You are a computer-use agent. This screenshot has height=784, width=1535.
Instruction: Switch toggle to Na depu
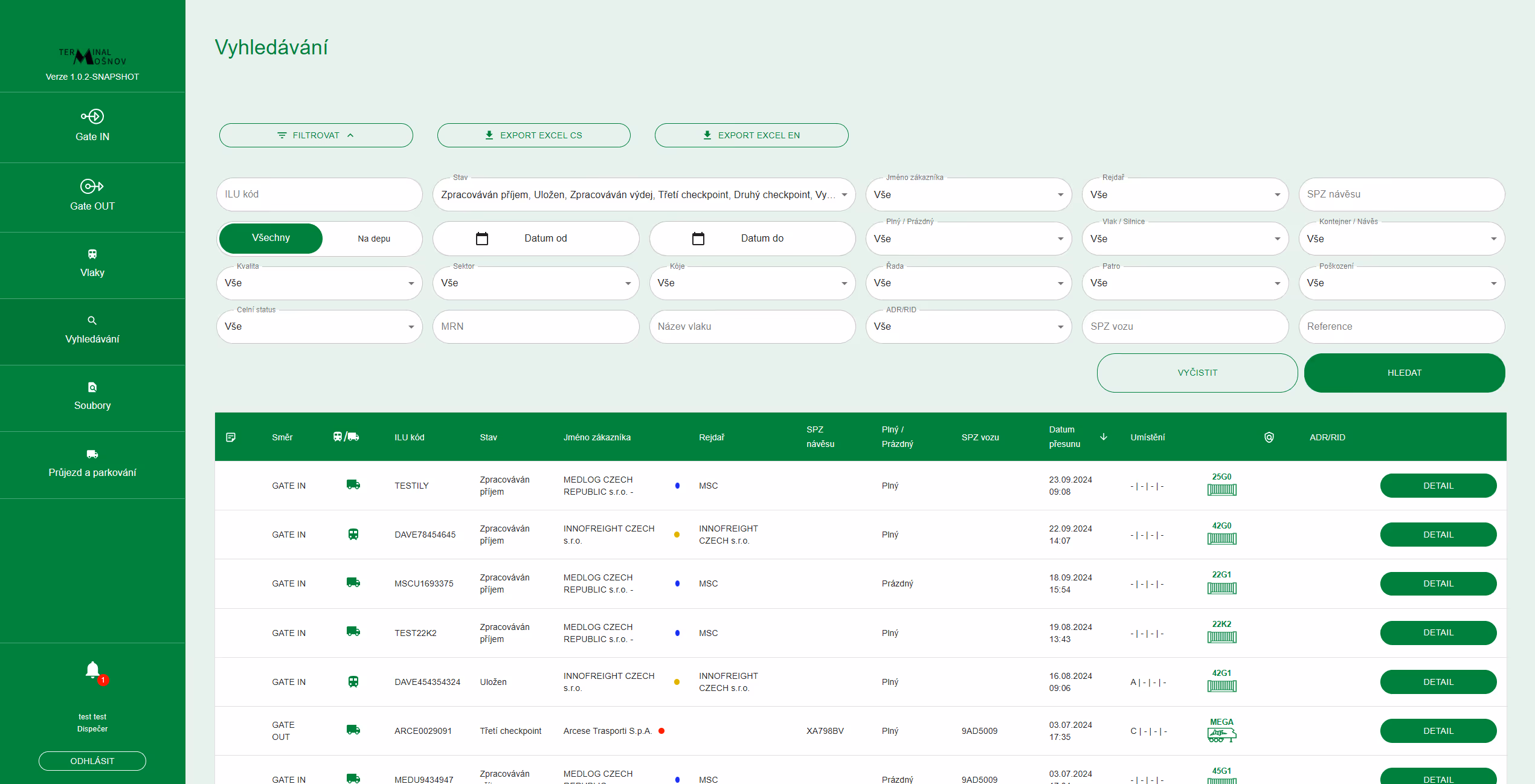(x=373, y=239)
